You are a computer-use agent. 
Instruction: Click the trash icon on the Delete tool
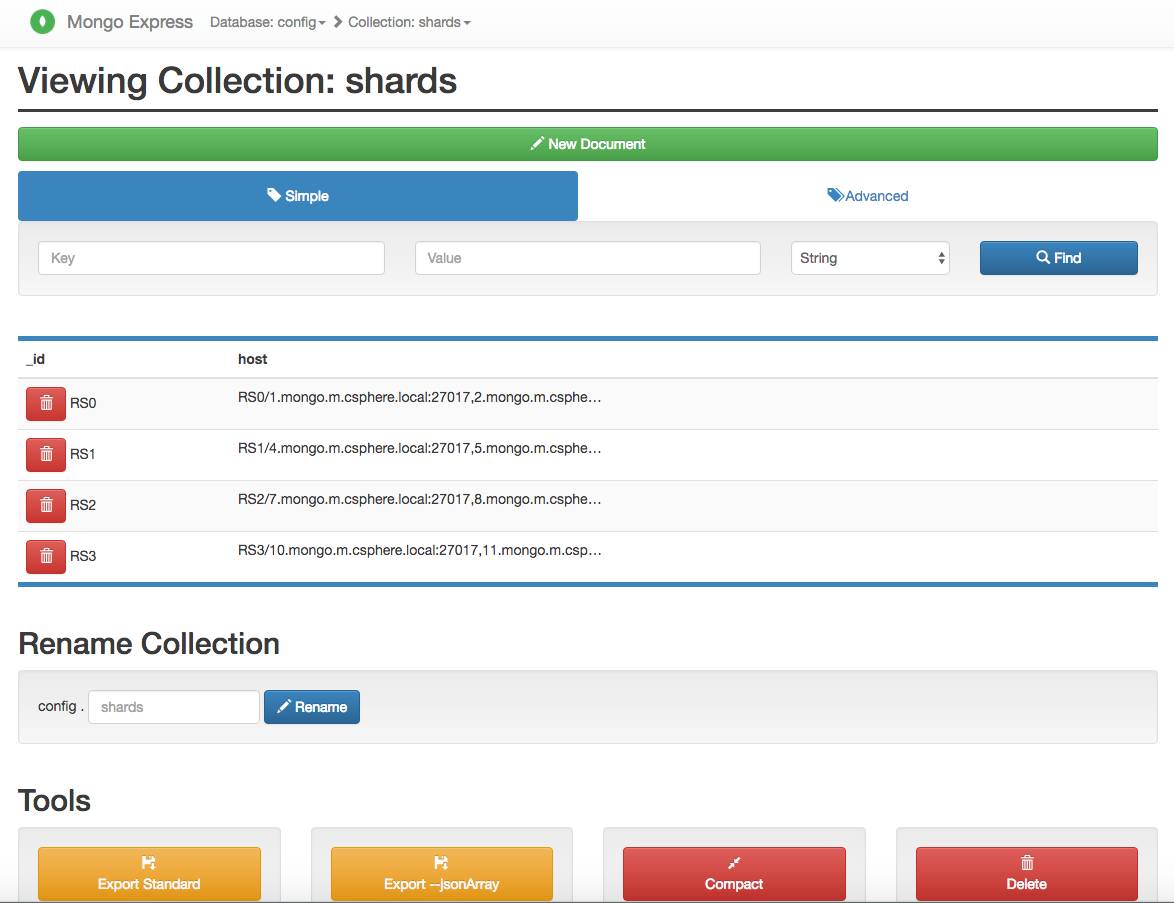pyautogui.click(x=1026, y=862)
